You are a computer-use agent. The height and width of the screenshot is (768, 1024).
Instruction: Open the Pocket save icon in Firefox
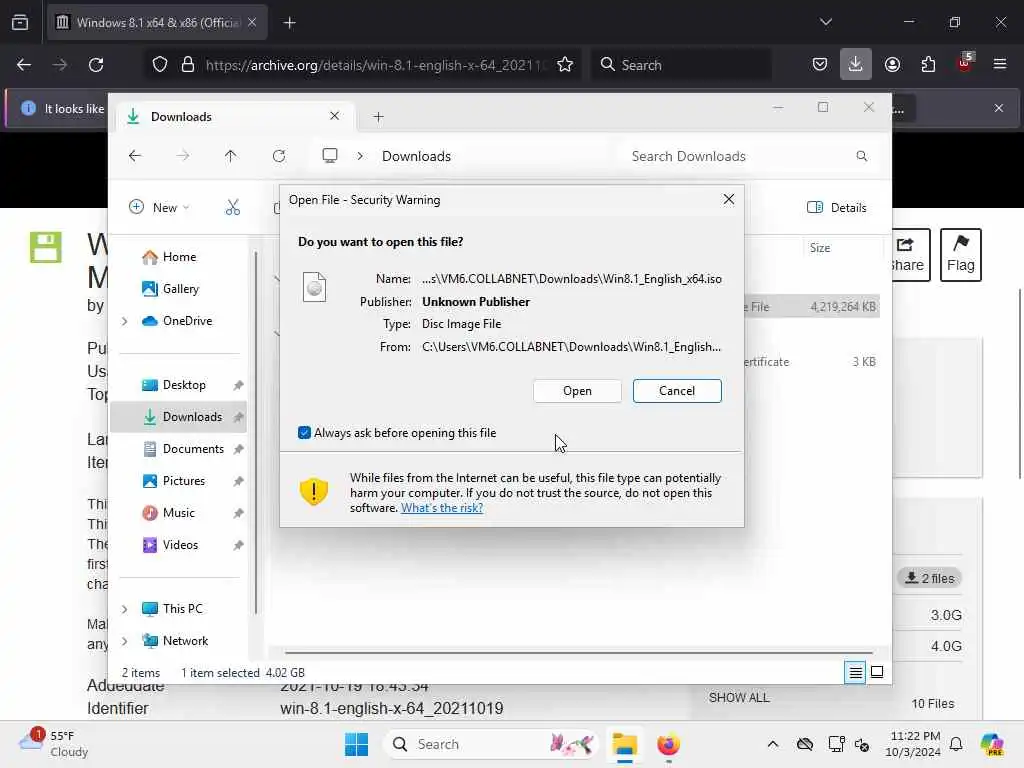[820, 64]
